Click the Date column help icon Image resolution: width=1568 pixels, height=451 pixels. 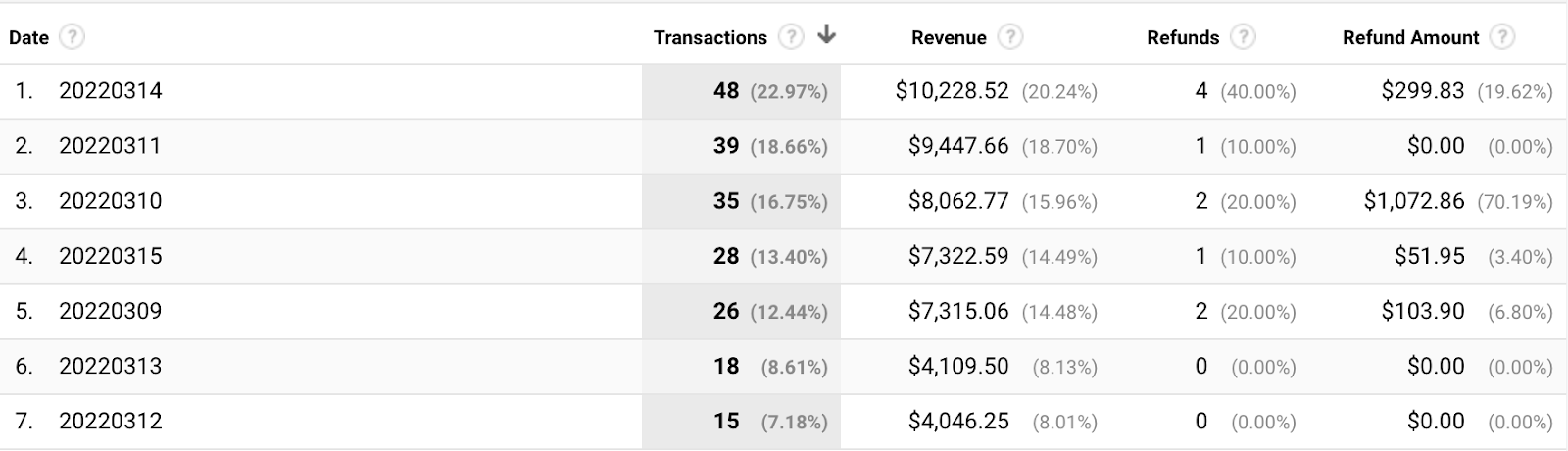click(x=72, y=37)
